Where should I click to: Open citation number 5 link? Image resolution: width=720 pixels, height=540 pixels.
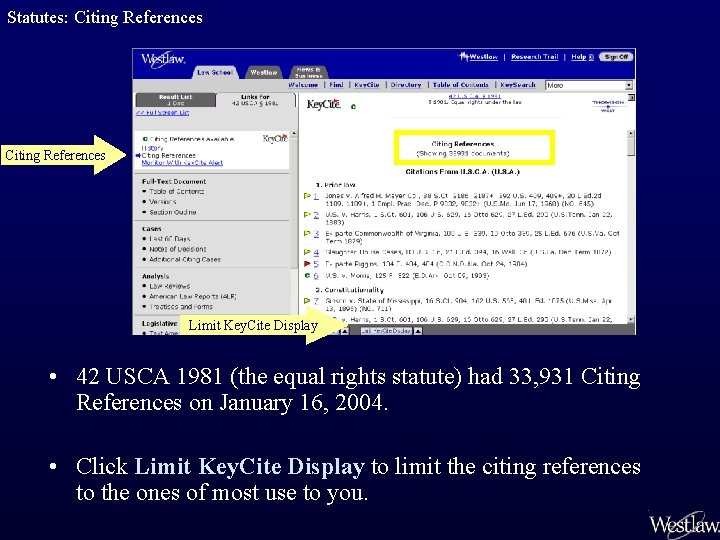coord(316,264)
